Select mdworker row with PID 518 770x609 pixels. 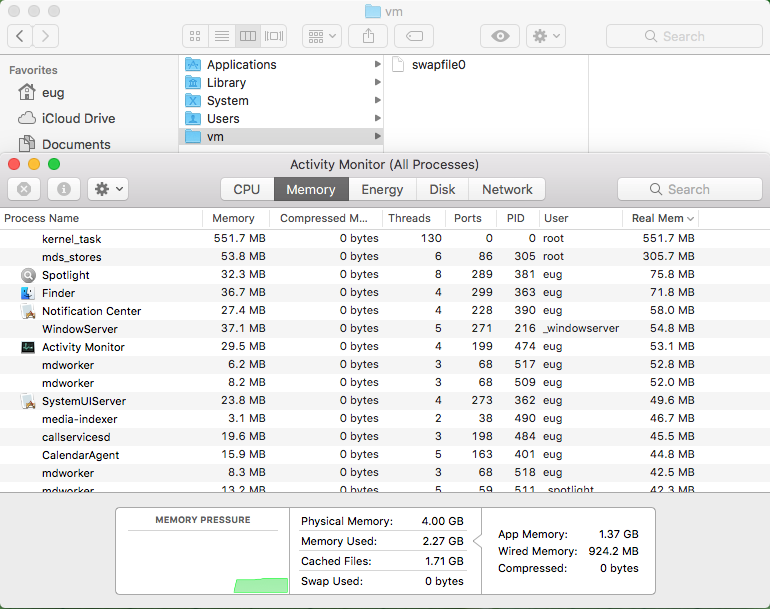click(x=385, y=473)
